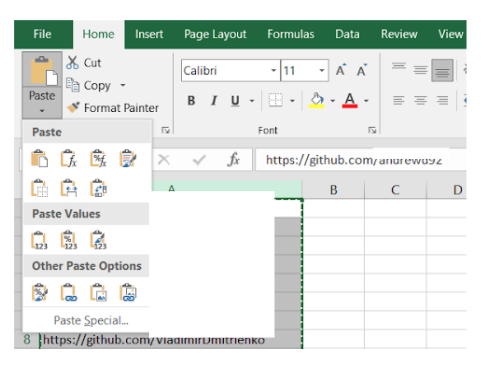Click the Copy command
The width and height of the screenshot is (489, 365).
(89, 85)
